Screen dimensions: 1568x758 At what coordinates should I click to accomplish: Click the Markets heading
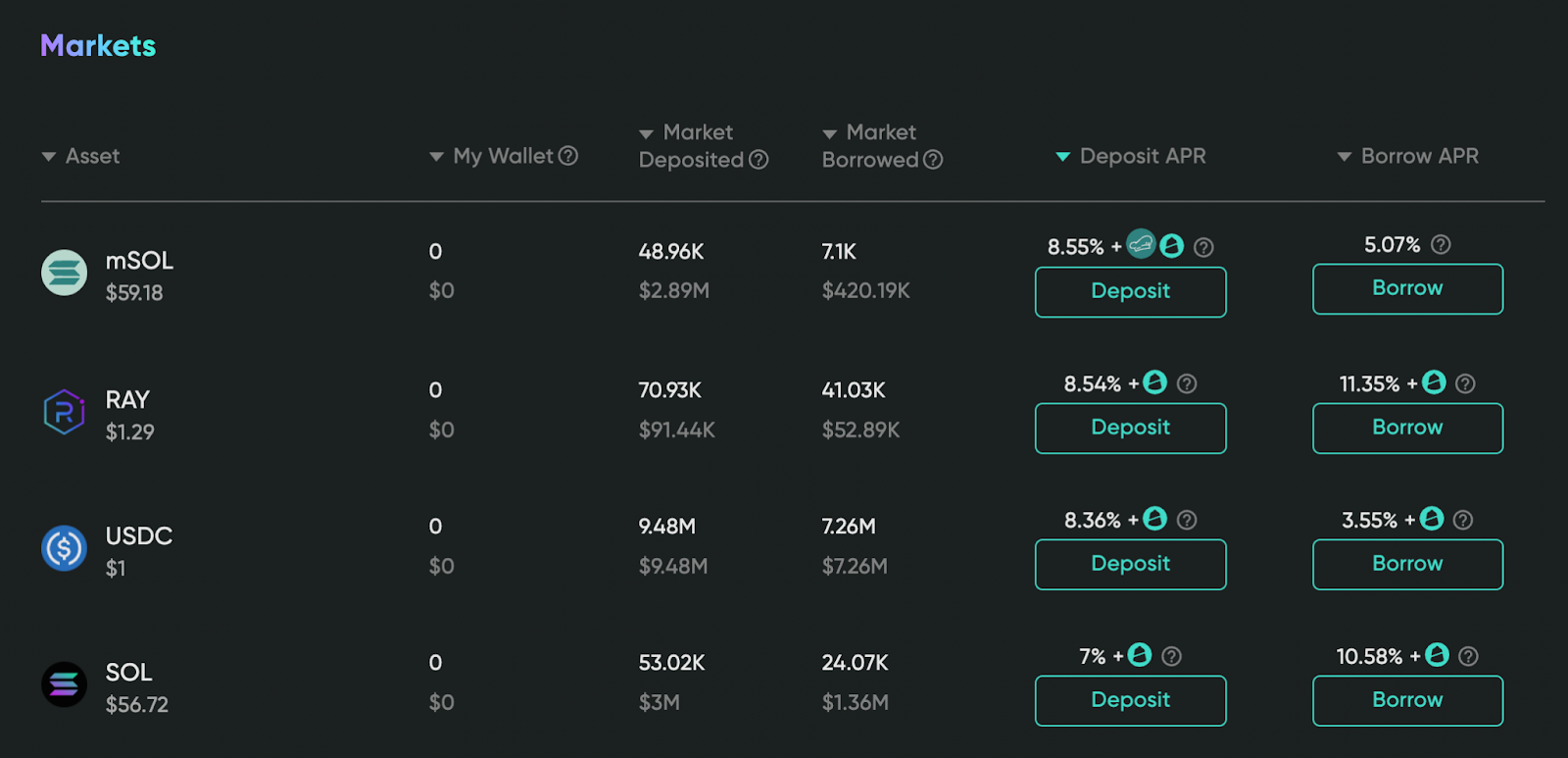[x=98, y=46]
